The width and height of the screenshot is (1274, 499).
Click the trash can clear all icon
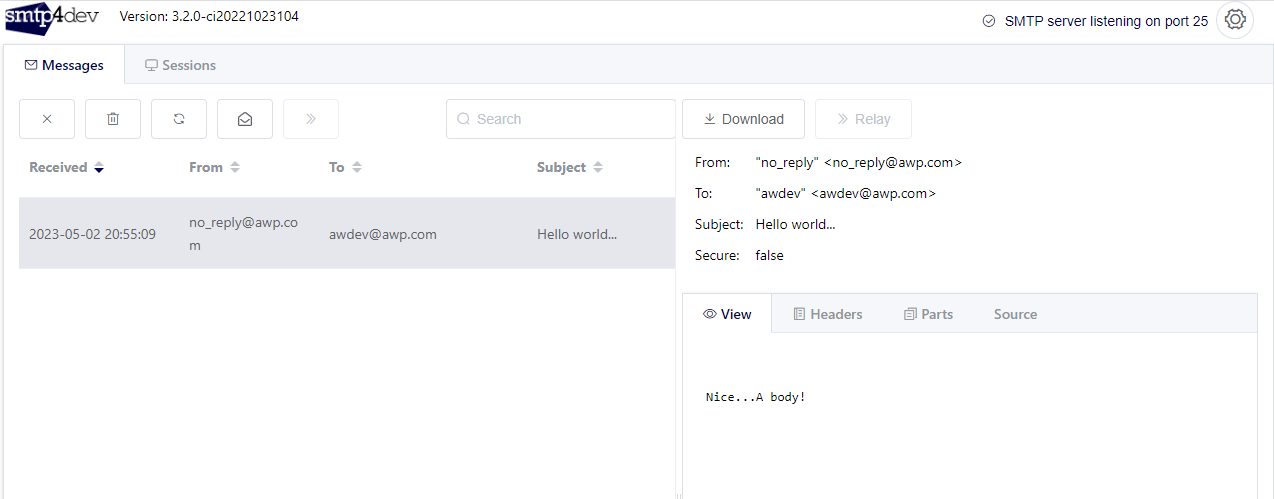[113, 119]
